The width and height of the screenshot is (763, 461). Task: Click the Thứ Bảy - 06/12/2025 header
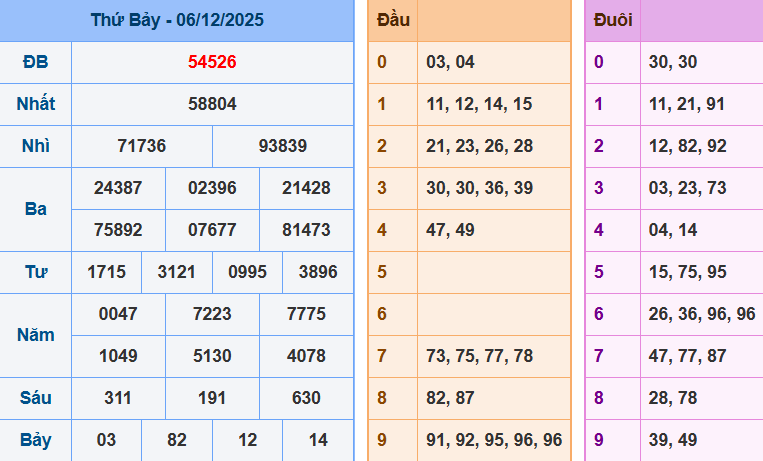pos(177,20)
